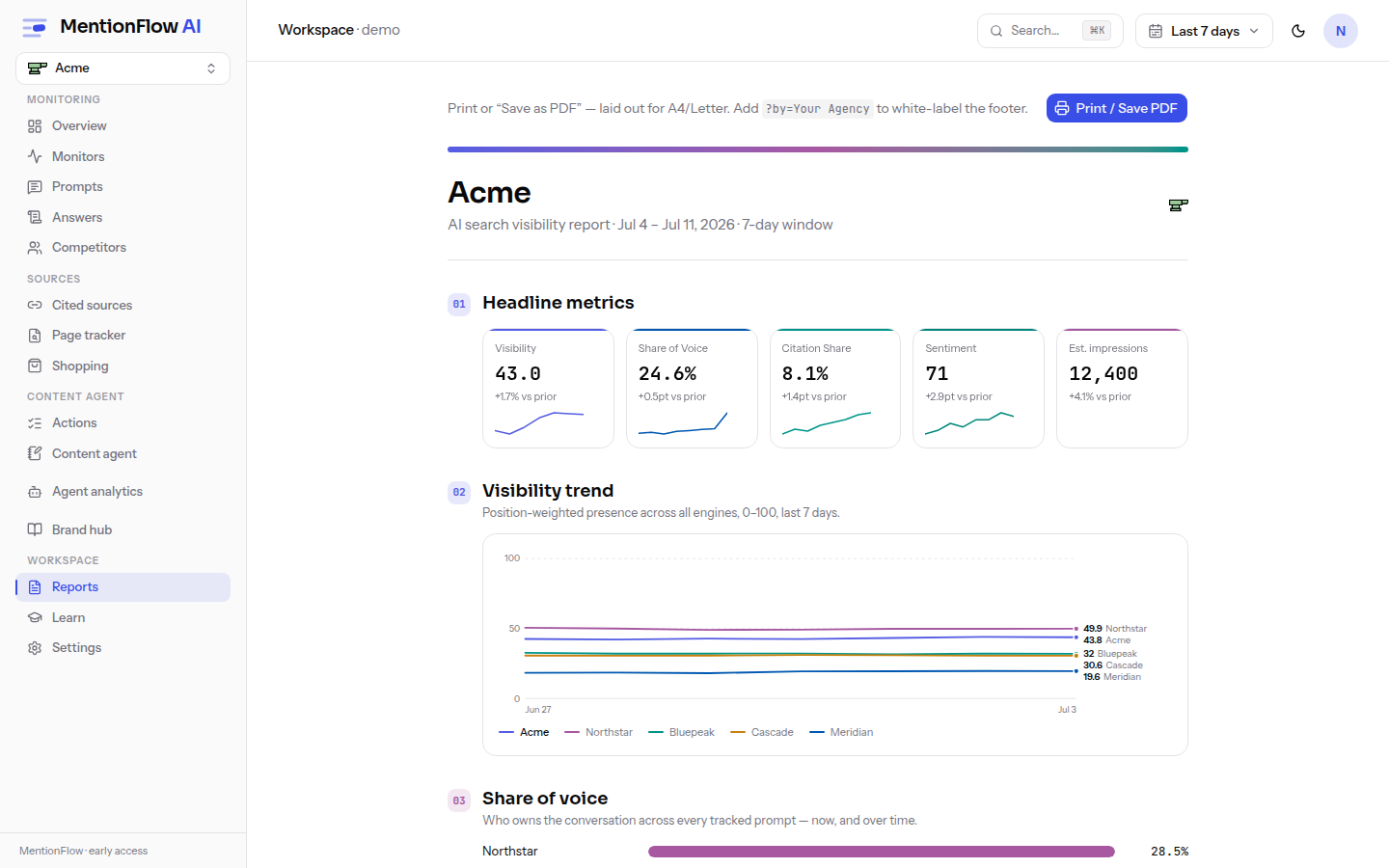
Task: Click the Acme brand logo in report header
Action: click(1178, 204)
